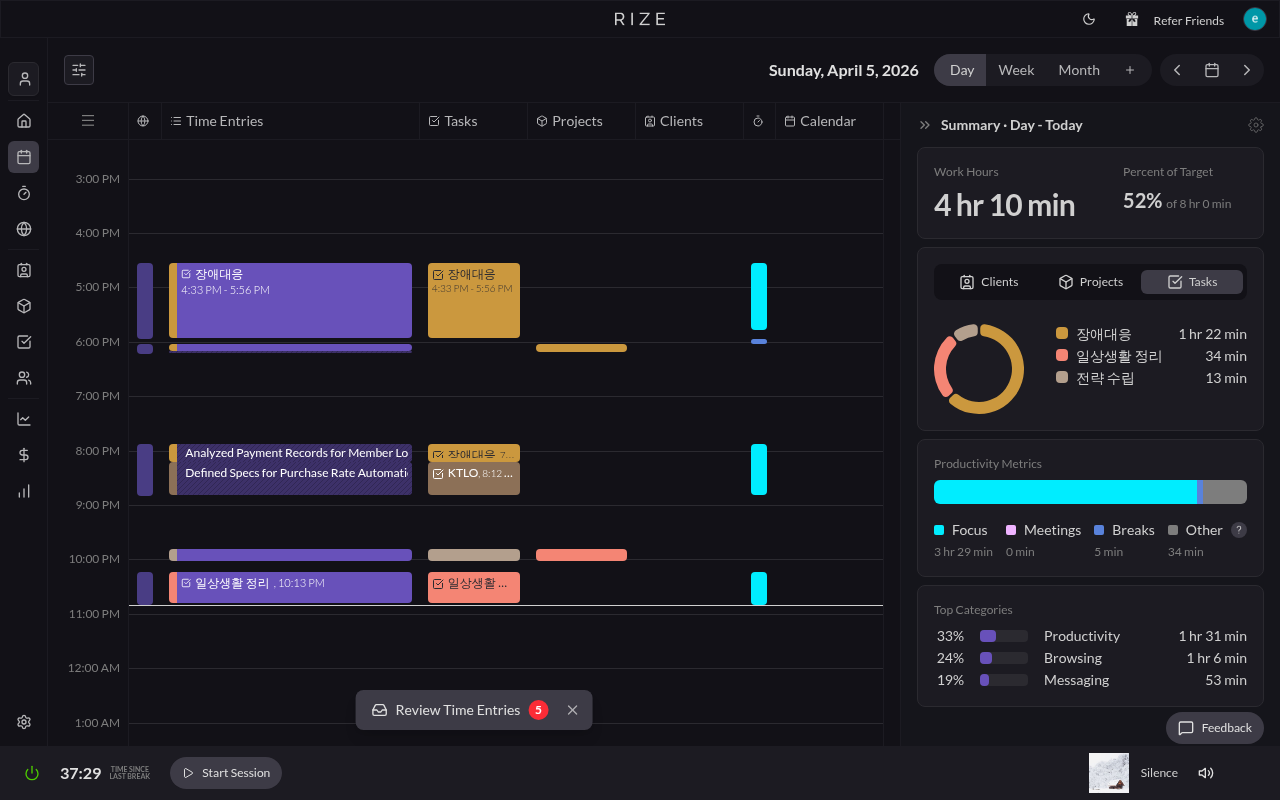Open the filter settings sliders icon
Image resolution: width=1280 pixels, height=800 pixels.
point(79,70)
